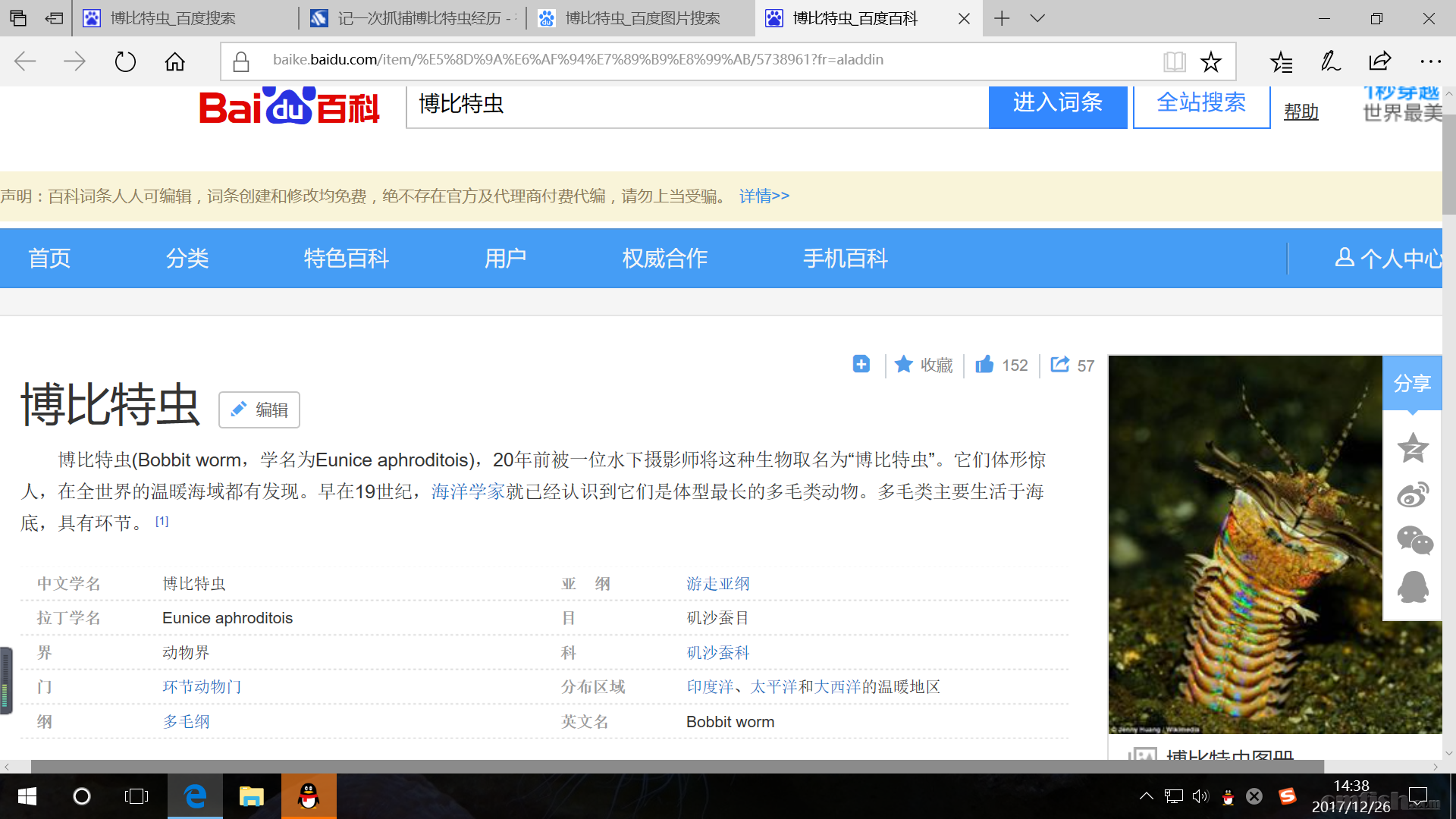Click the 进入词条 button
This screenshot has height=819, width=1456.
(x=1058, y=106)
